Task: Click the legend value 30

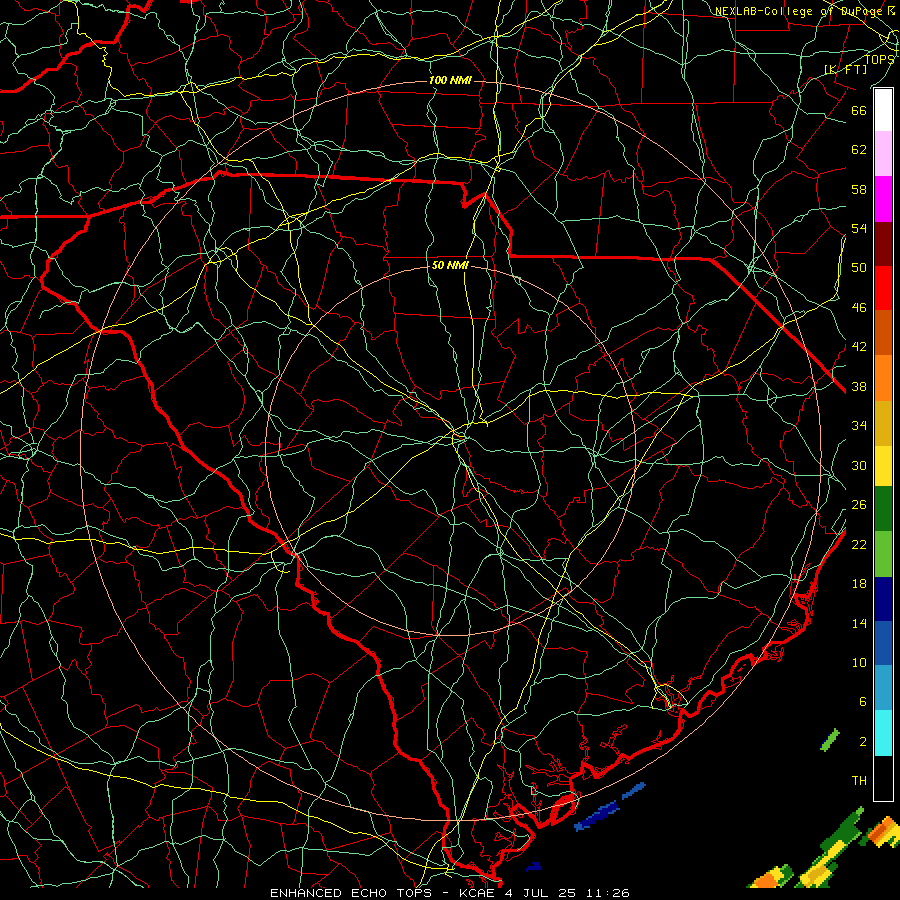Action: click(859, 465)
